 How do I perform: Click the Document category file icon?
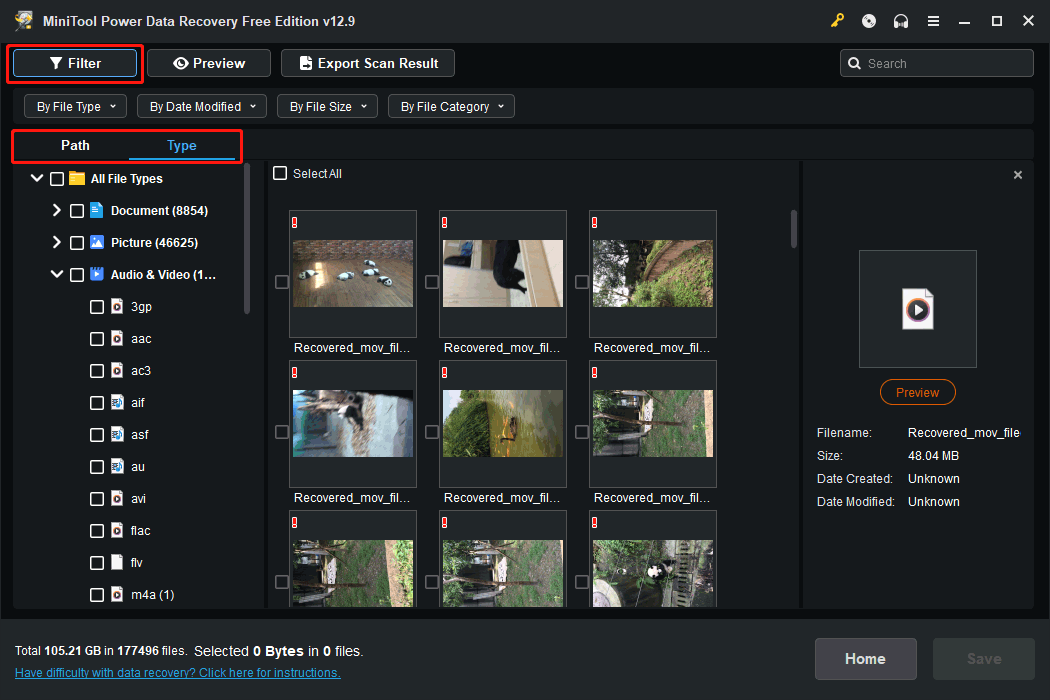click(x=96, y=210)
